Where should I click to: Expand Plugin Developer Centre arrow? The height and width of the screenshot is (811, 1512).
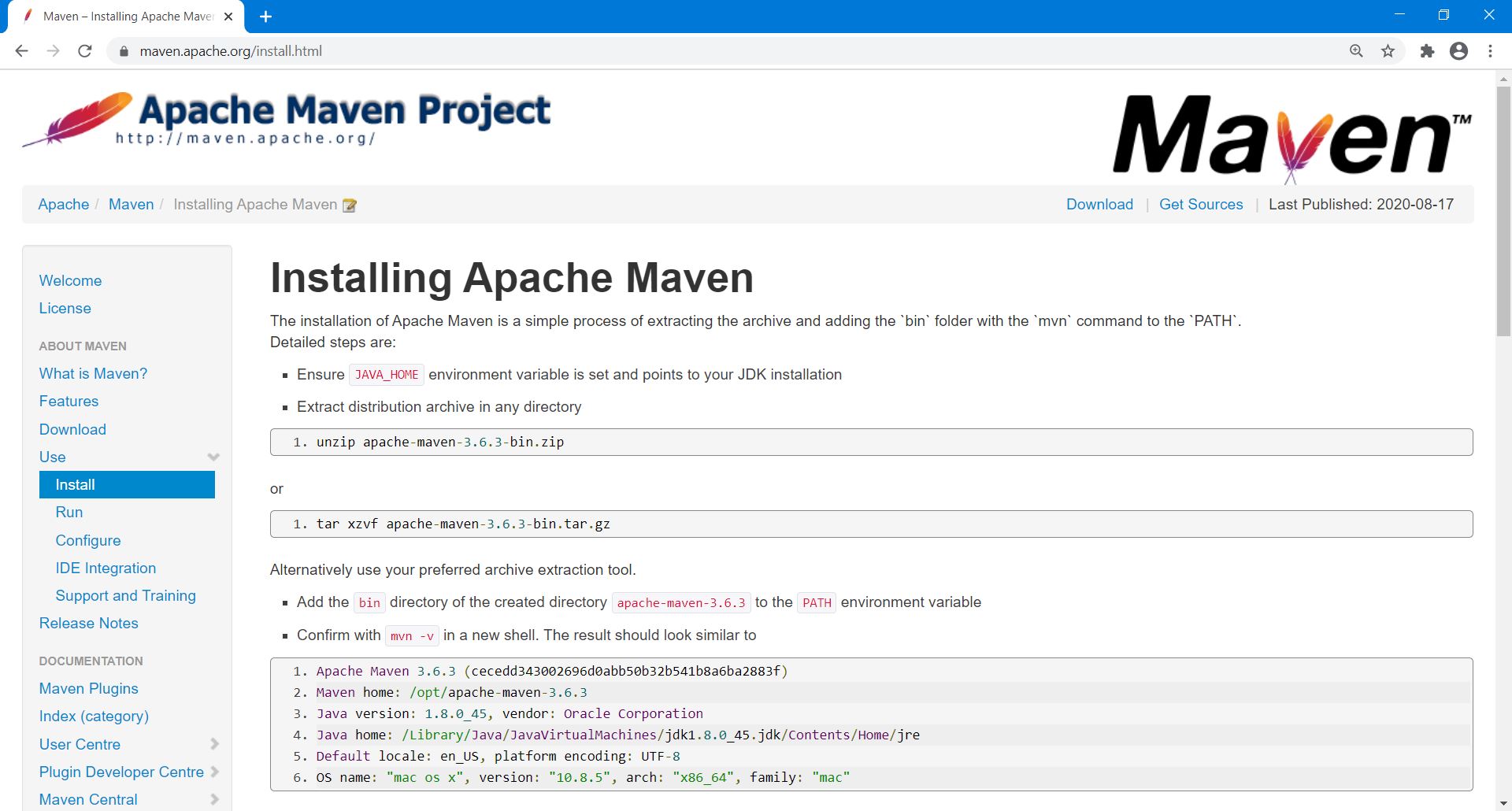click(215, 772)
